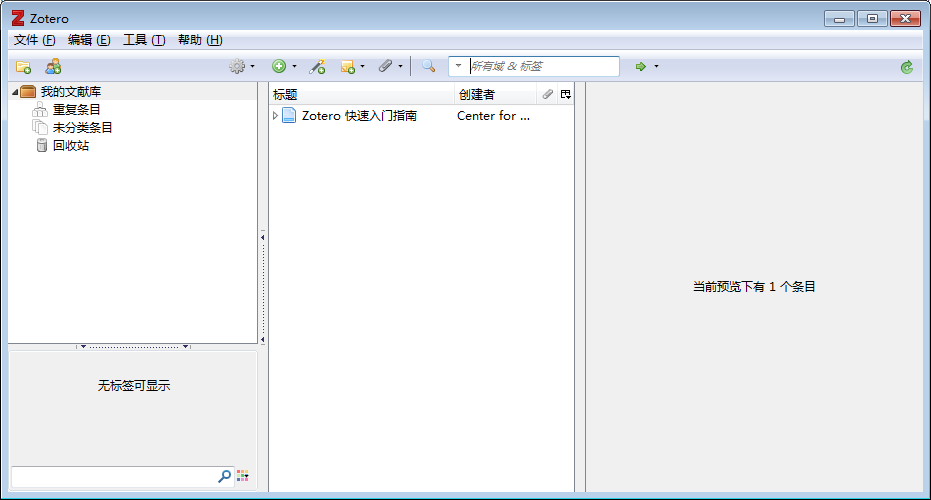This screenshot has width=931, height=500.
Task: Open dropdown arrow beside gear Actions icon
Action: pyautogui.click(x=252, y=67)
